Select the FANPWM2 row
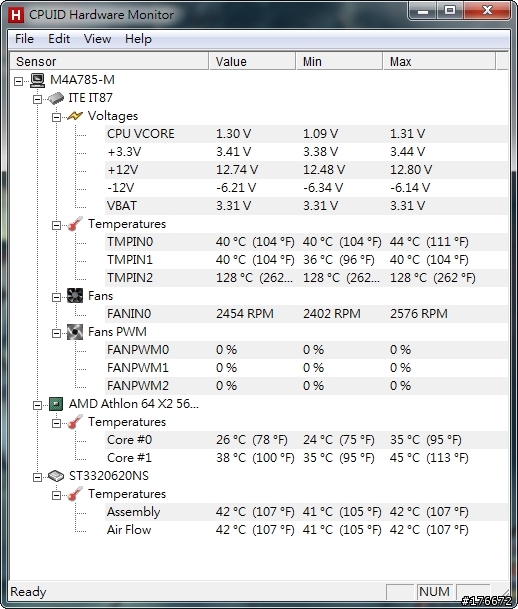Screen dimensions: 518x609 coord(306,386)
